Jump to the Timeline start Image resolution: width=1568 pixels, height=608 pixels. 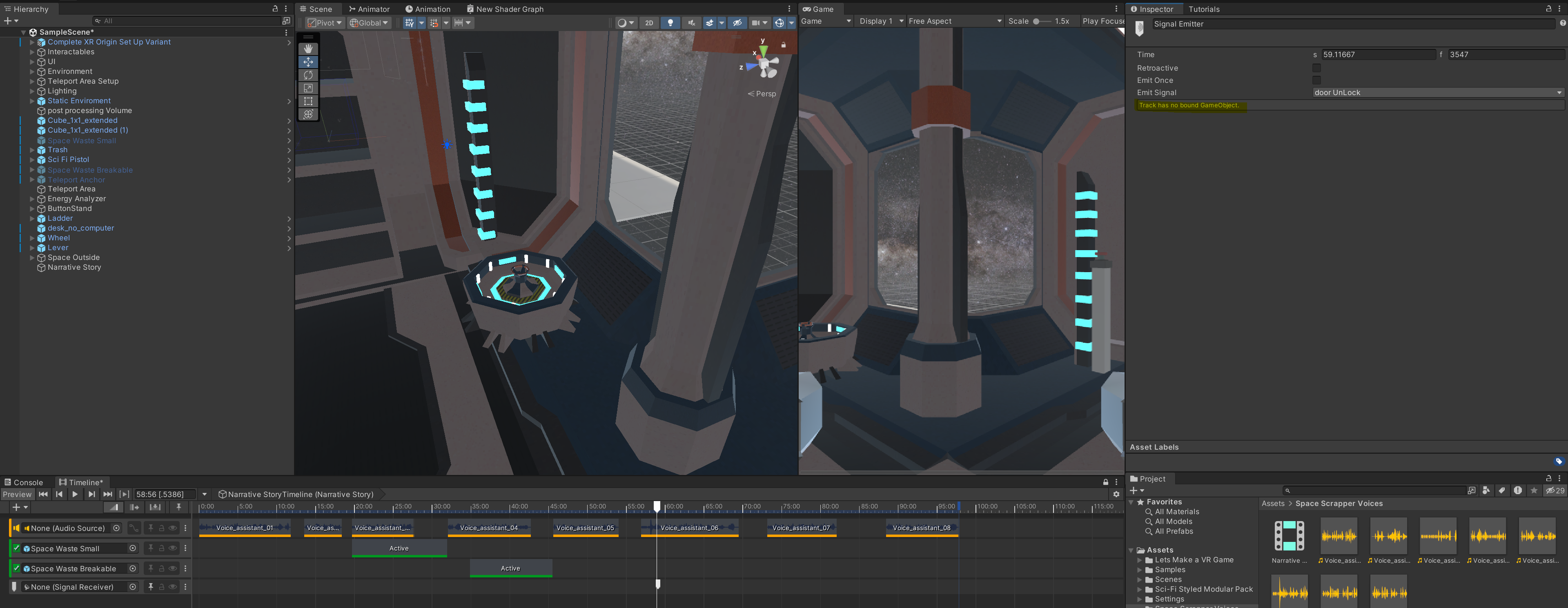(x=43, y=494)
